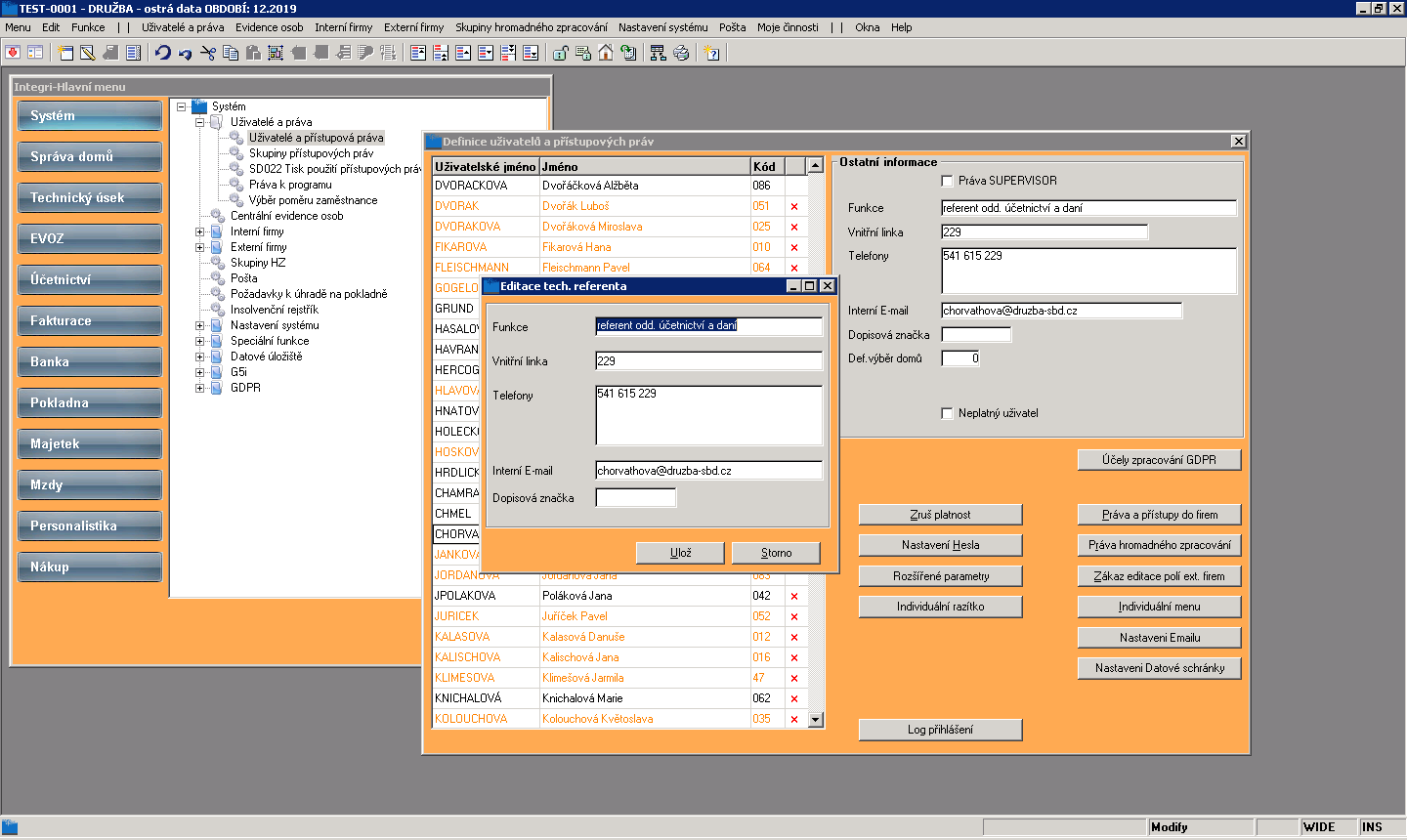Click the gear icon beside Skupiny HZ
Viewport: 1407px width, 840px height.
pyautogui.click(x=218, y=263)
